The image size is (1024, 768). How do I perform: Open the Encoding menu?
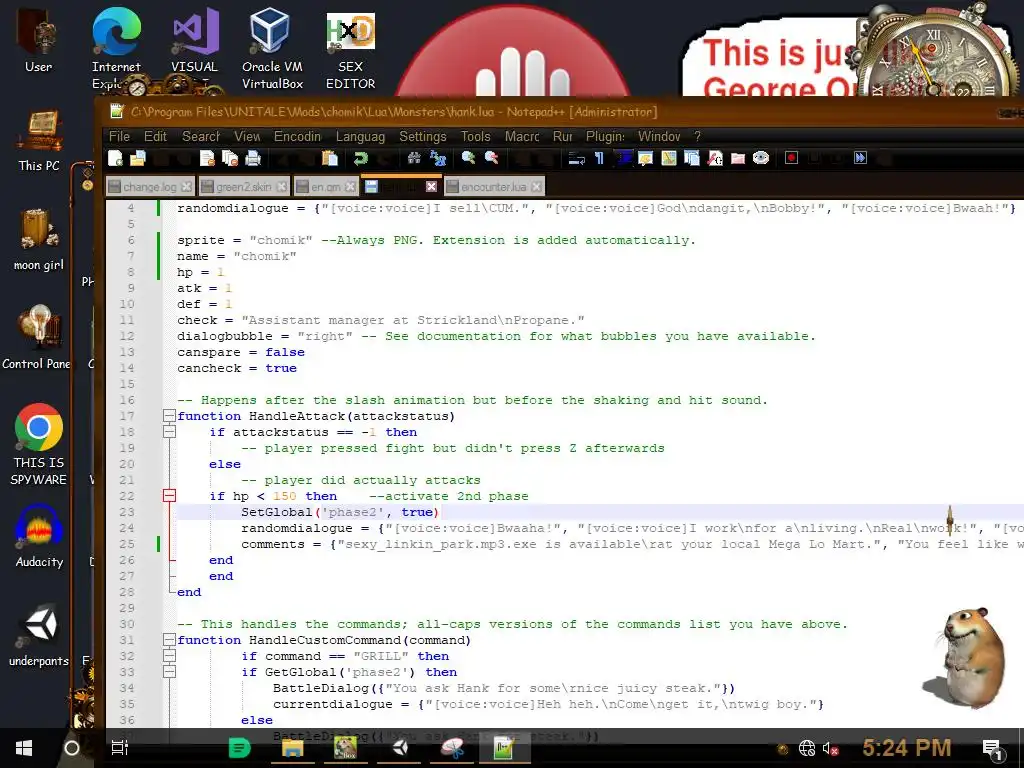click(x=297, y=136)
